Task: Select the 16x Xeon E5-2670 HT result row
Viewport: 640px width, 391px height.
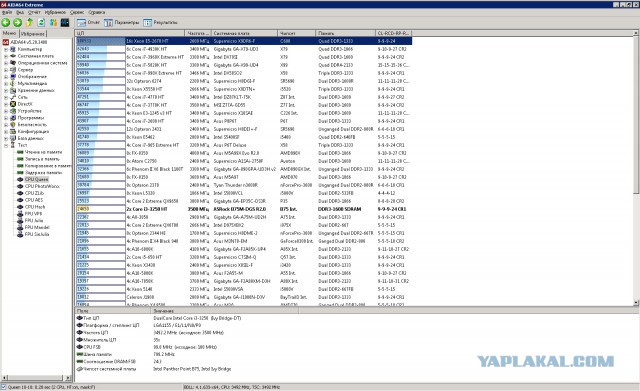Action: [x=244, y=41]
